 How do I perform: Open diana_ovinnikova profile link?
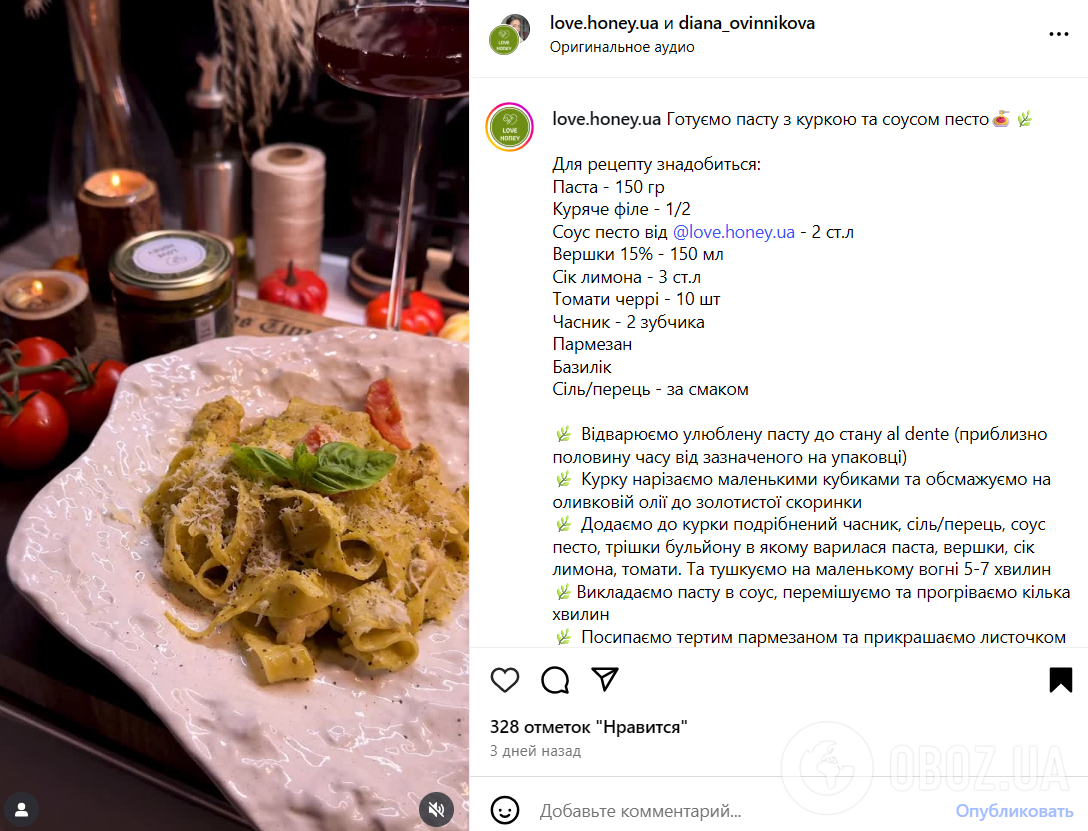click(x=747, y=23)
